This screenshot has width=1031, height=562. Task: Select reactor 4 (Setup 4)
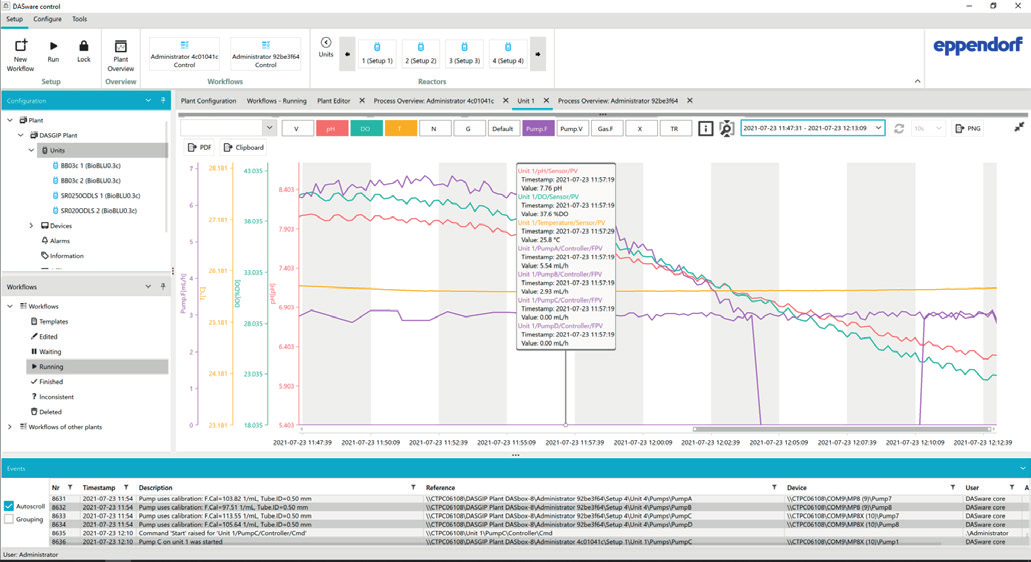point(508,54)
